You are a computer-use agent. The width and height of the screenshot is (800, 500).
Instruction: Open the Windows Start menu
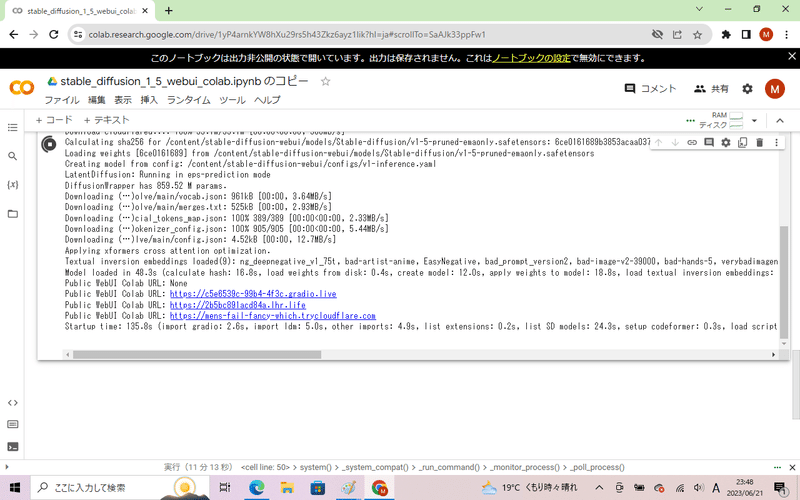tap(15, 488)
